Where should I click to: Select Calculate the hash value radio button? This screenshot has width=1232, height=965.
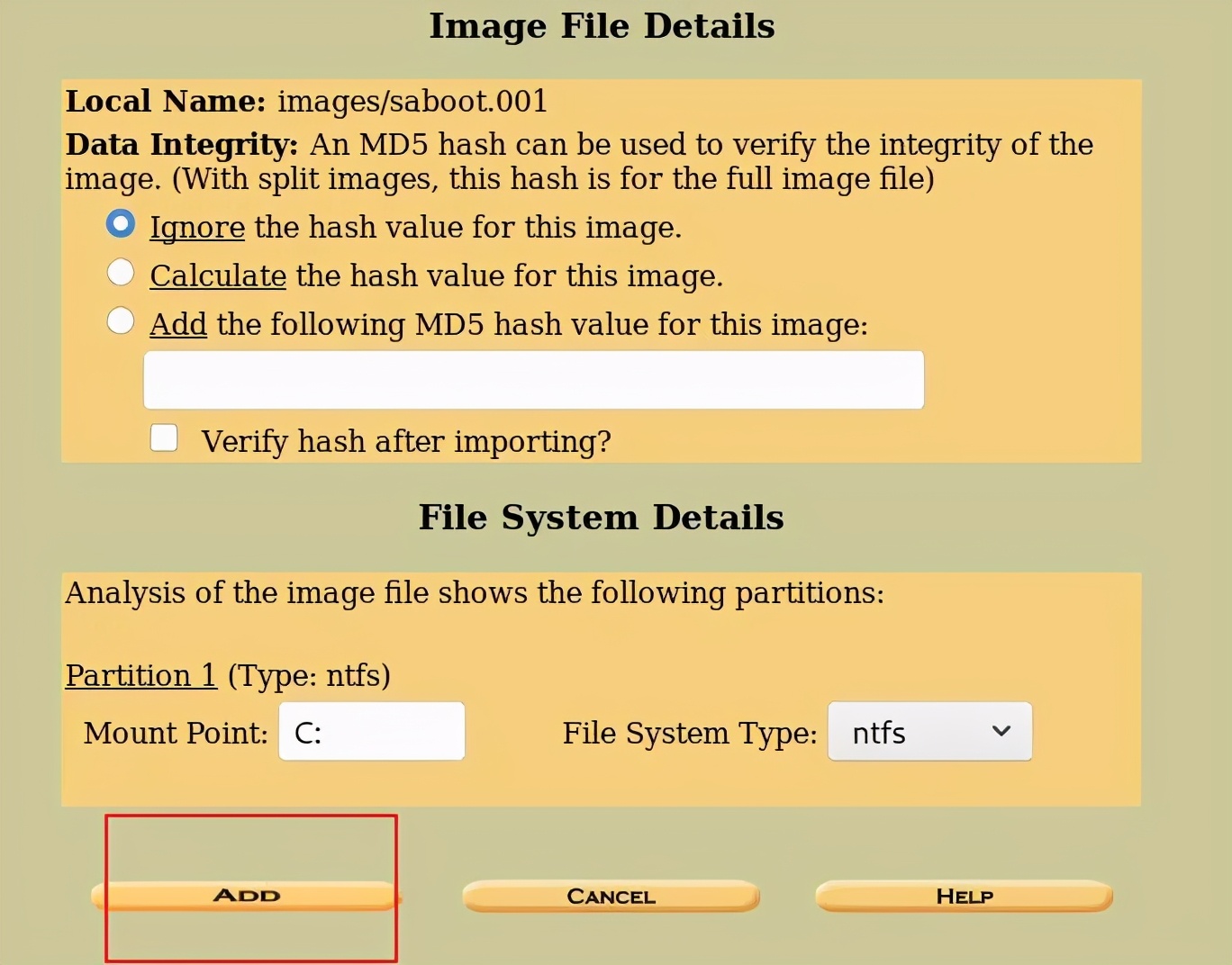[121, 272]
